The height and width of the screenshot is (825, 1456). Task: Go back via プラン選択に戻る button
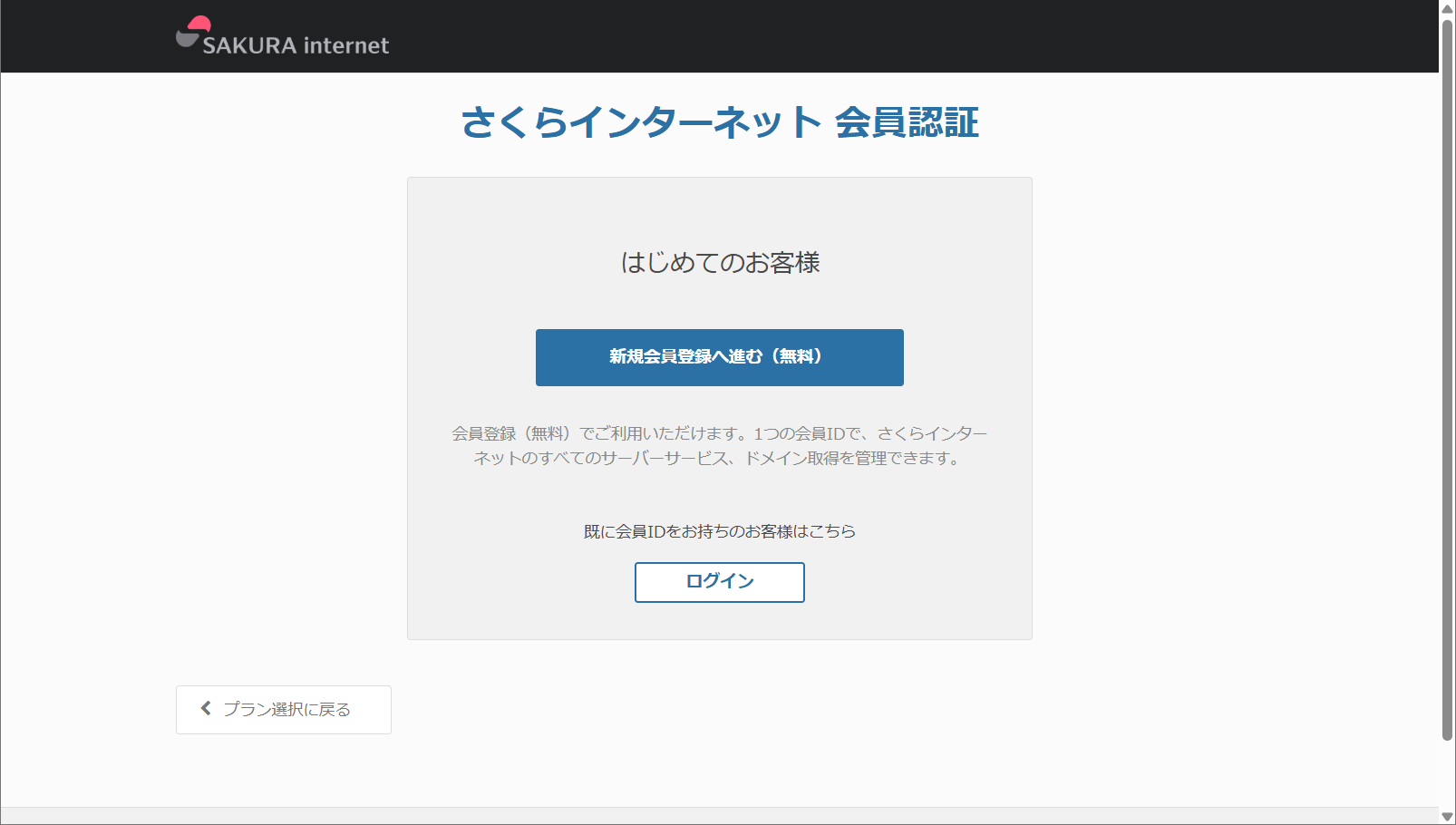(x=284, y=710)
